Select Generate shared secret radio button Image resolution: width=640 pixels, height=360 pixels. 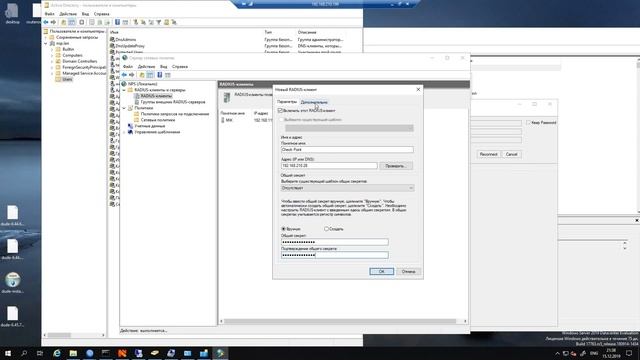point(327,229)
